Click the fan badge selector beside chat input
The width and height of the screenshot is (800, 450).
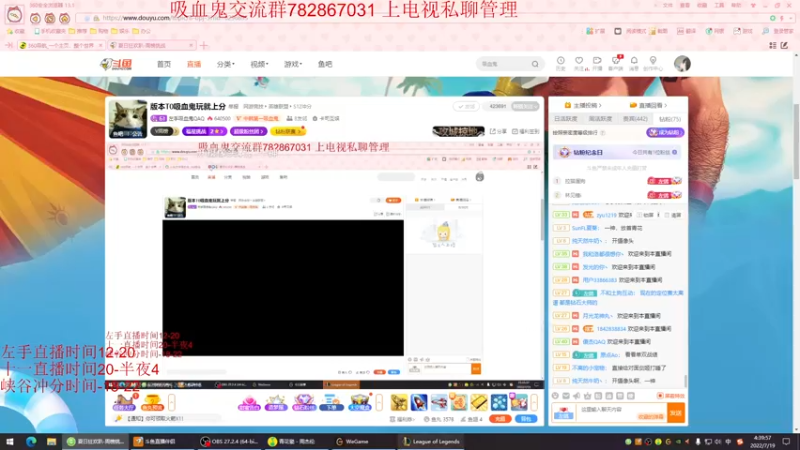click(563, 412)
